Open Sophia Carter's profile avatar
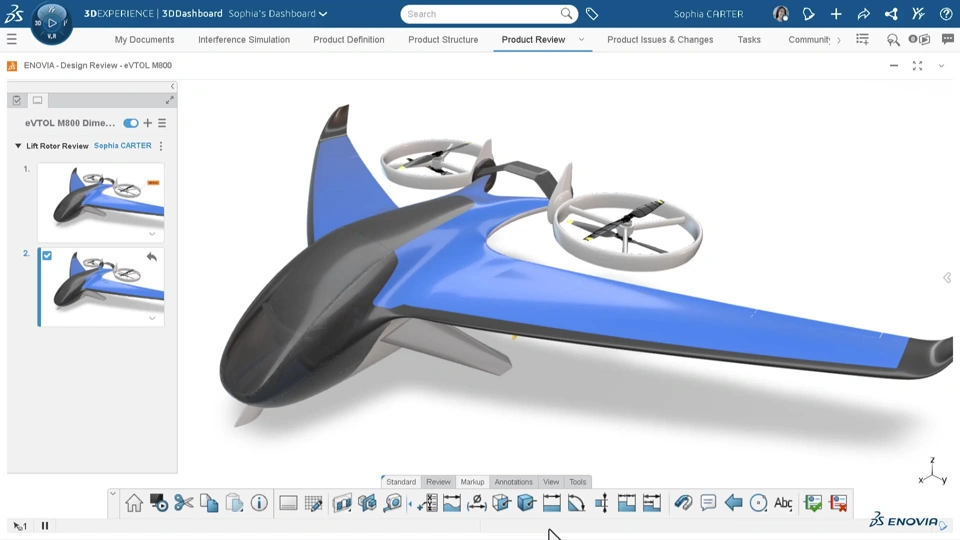The height and width of the screenshot is (540, 960). click(781, 13)
